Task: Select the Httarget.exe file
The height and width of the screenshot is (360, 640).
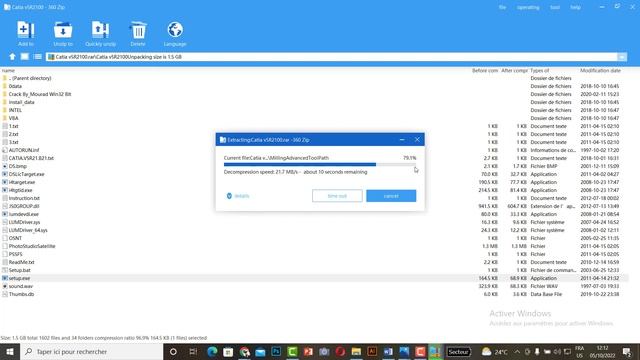Action: tap(19, 182)
